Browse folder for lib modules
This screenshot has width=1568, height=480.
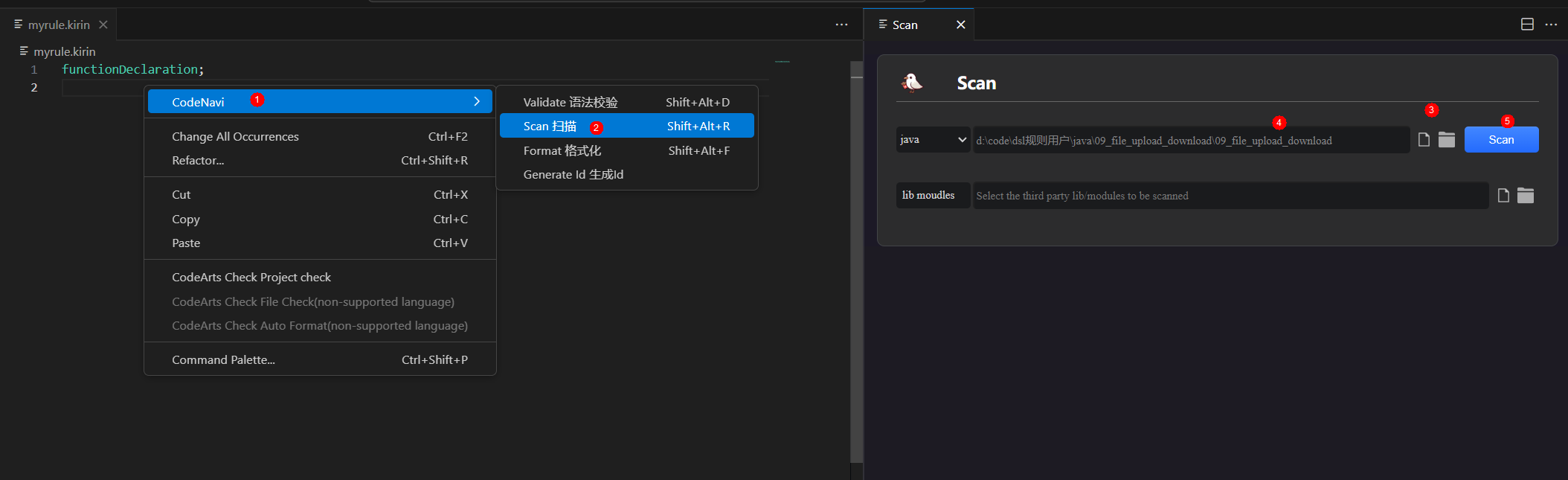coord(1526,195)
